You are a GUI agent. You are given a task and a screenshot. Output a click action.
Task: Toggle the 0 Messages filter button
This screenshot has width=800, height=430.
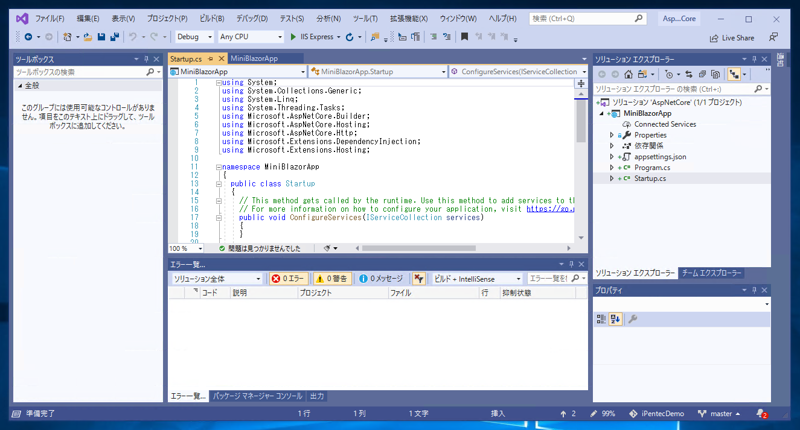[x=381, y=279]
